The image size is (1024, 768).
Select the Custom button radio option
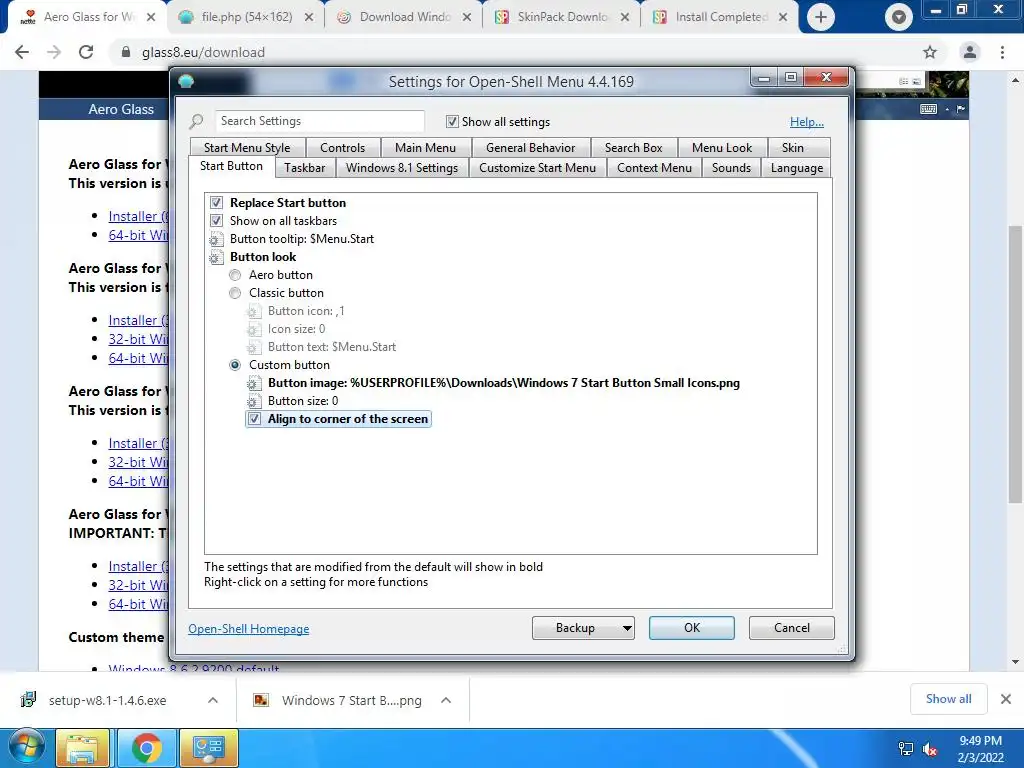pos(235,365)
